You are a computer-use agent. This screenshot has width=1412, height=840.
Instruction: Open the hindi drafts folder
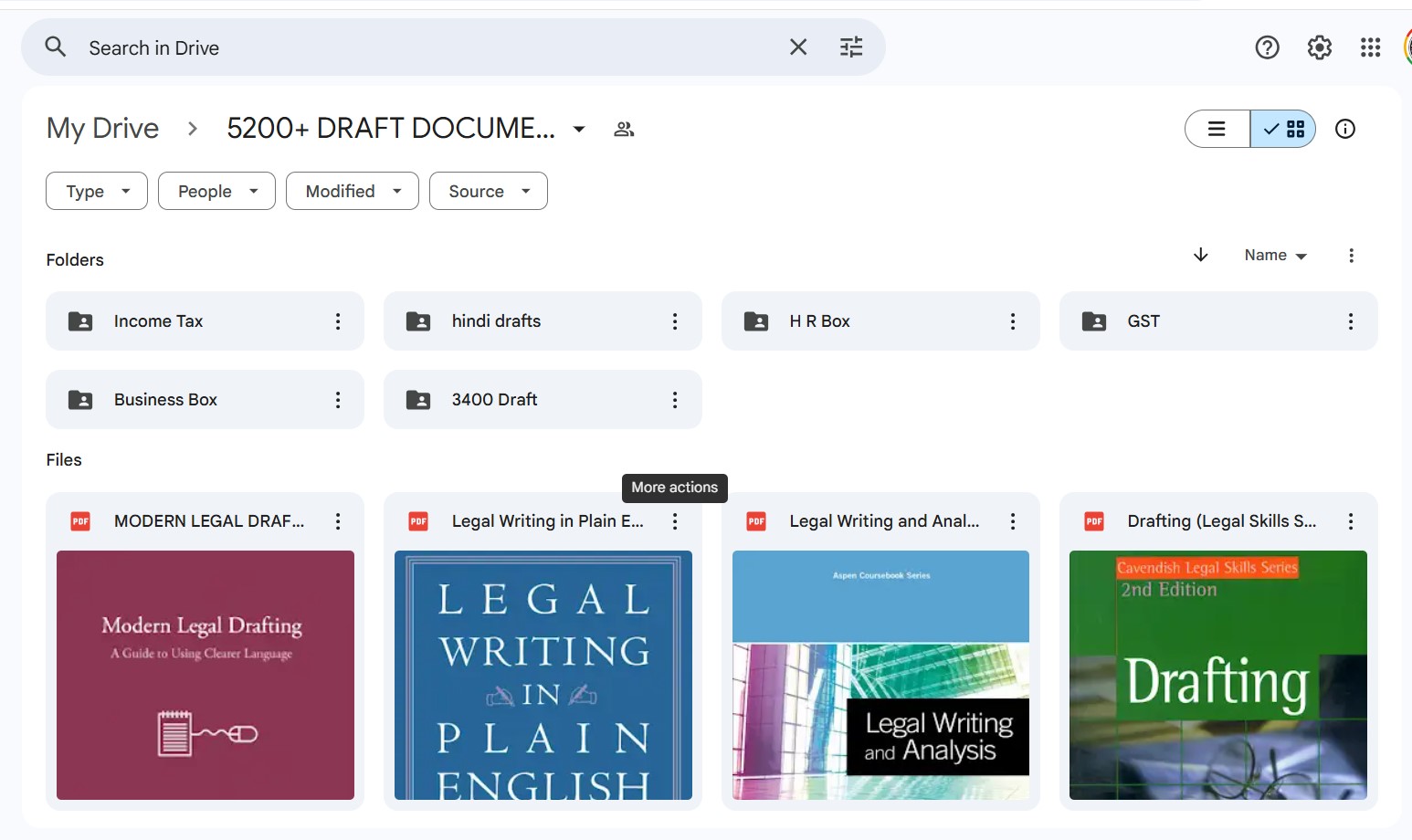pos(543,320)
